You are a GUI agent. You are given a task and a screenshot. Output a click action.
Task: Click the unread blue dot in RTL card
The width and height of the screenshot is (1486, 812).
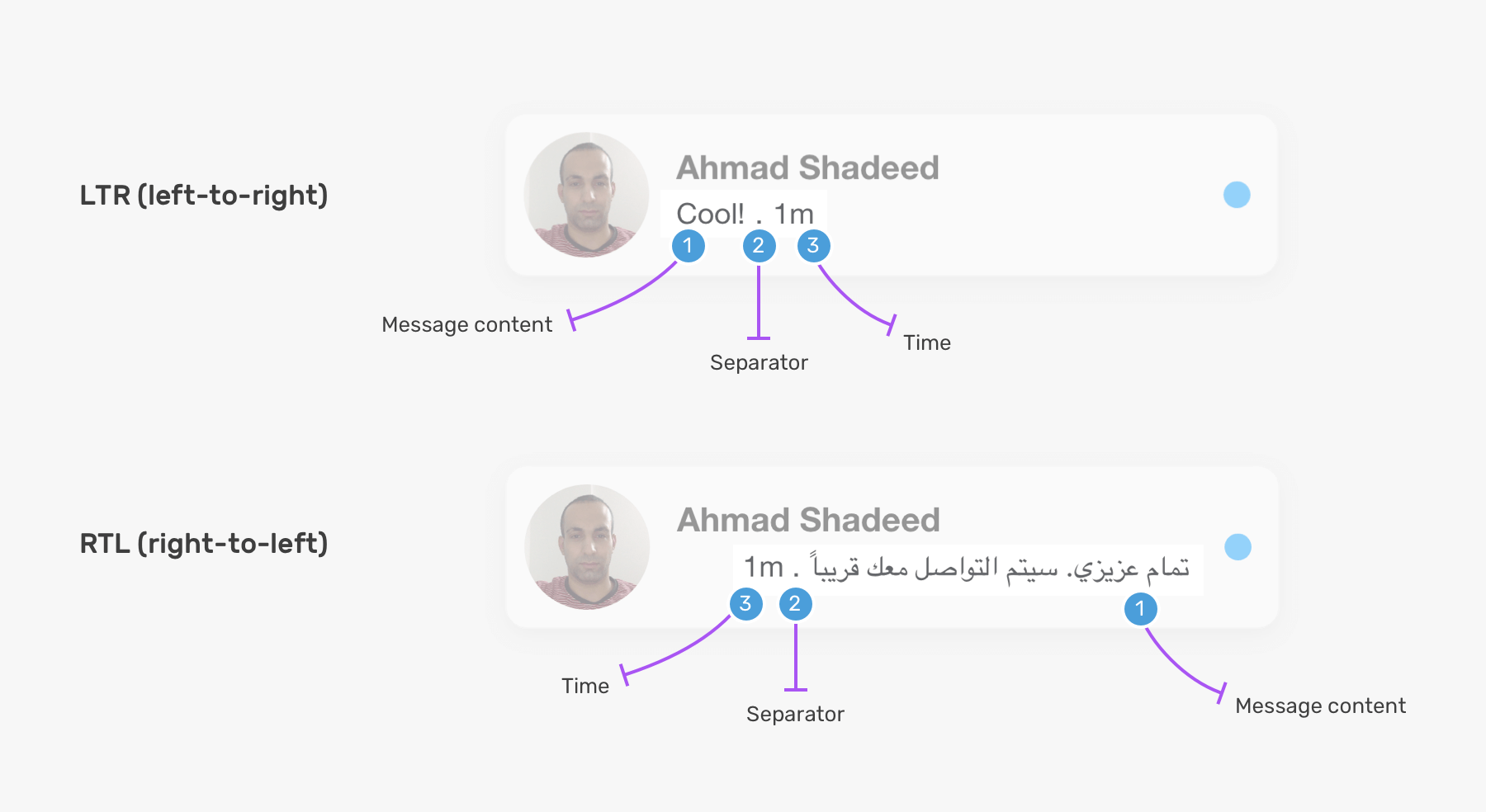[x=1238, y=546]
